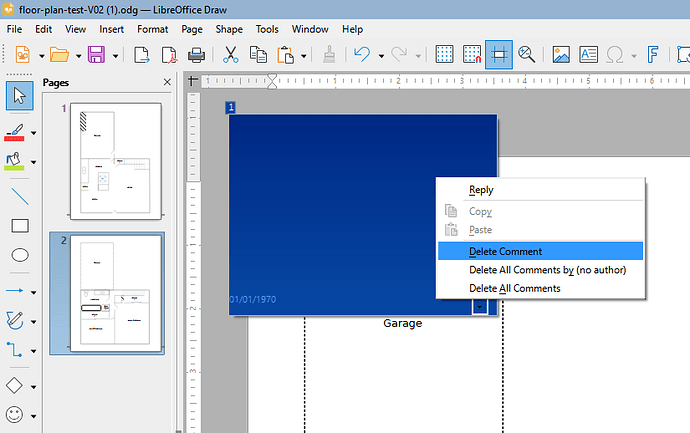Image resolution: width=690 pixels, height=433 pixels.
Task: Open the Paste dropdown arrow
Action: coord(304,56)
